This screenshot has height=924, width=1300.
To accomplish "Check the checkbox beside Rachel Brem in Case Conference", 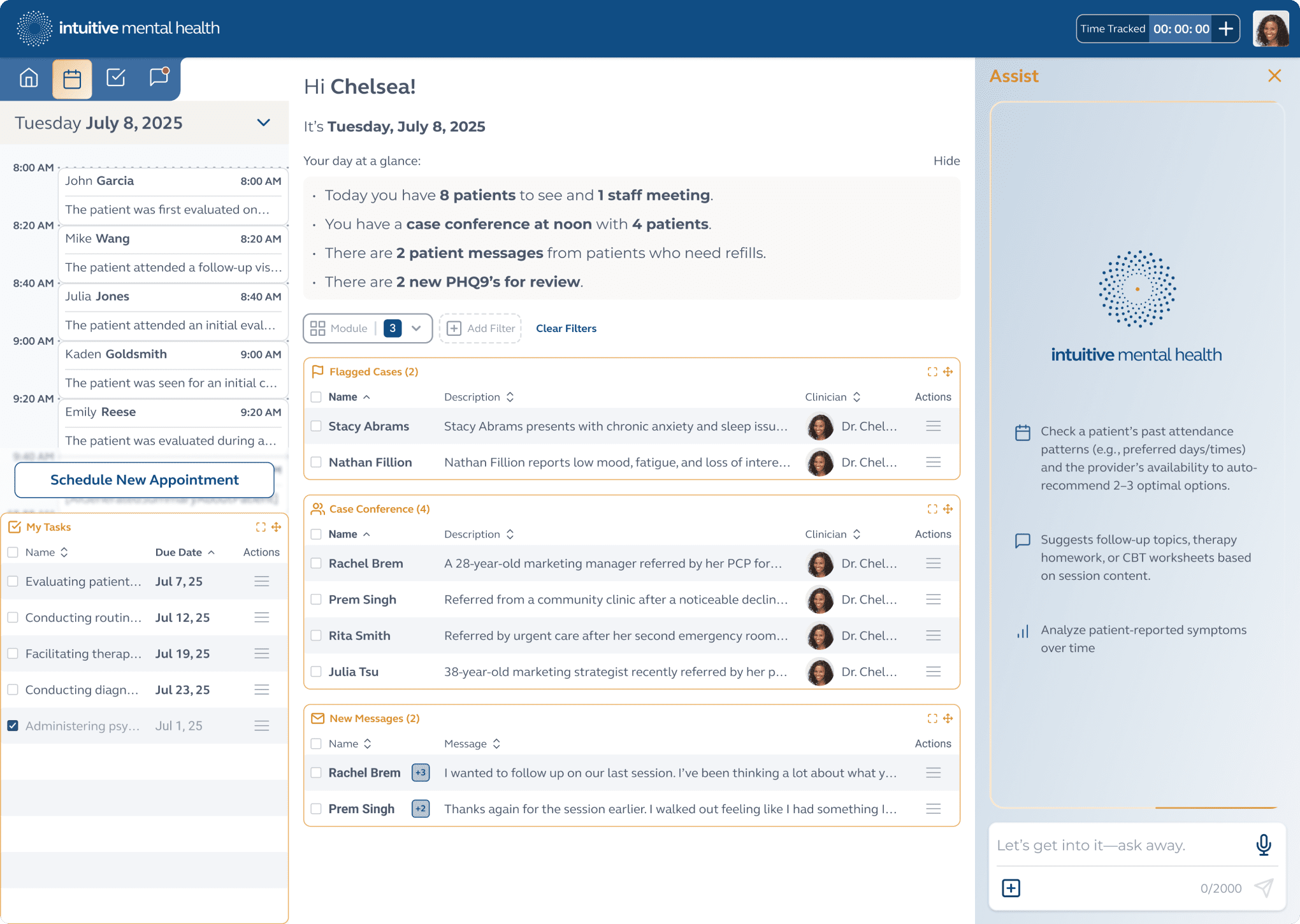I will 316,563.
